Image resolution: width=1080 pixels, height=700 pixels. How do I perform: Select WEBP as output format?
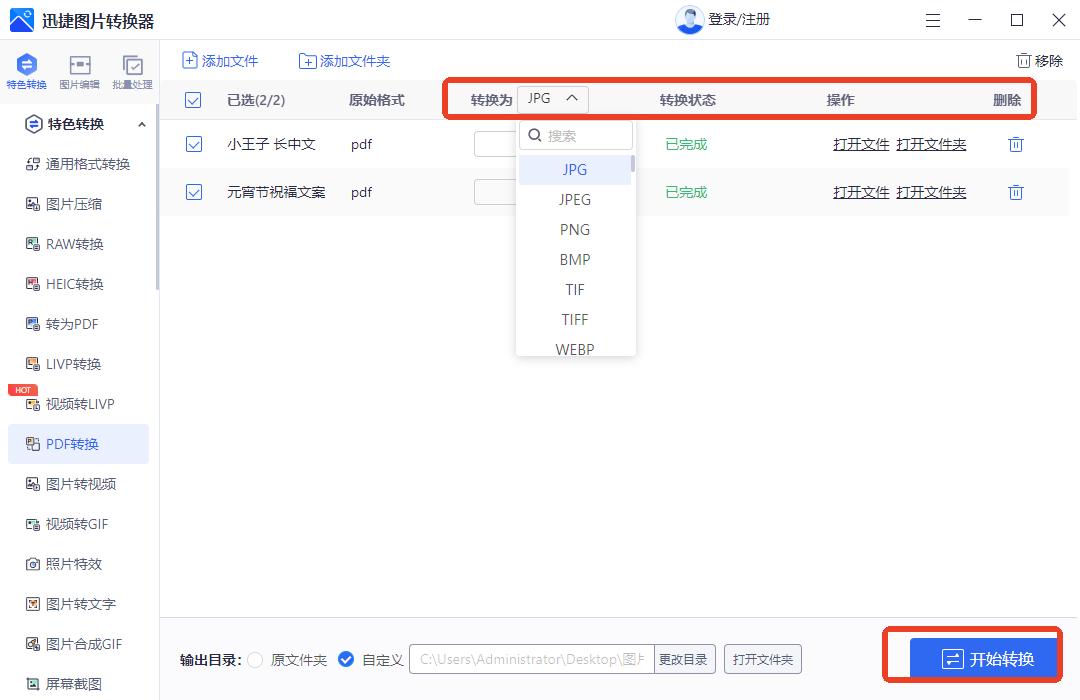pos(574,349)
